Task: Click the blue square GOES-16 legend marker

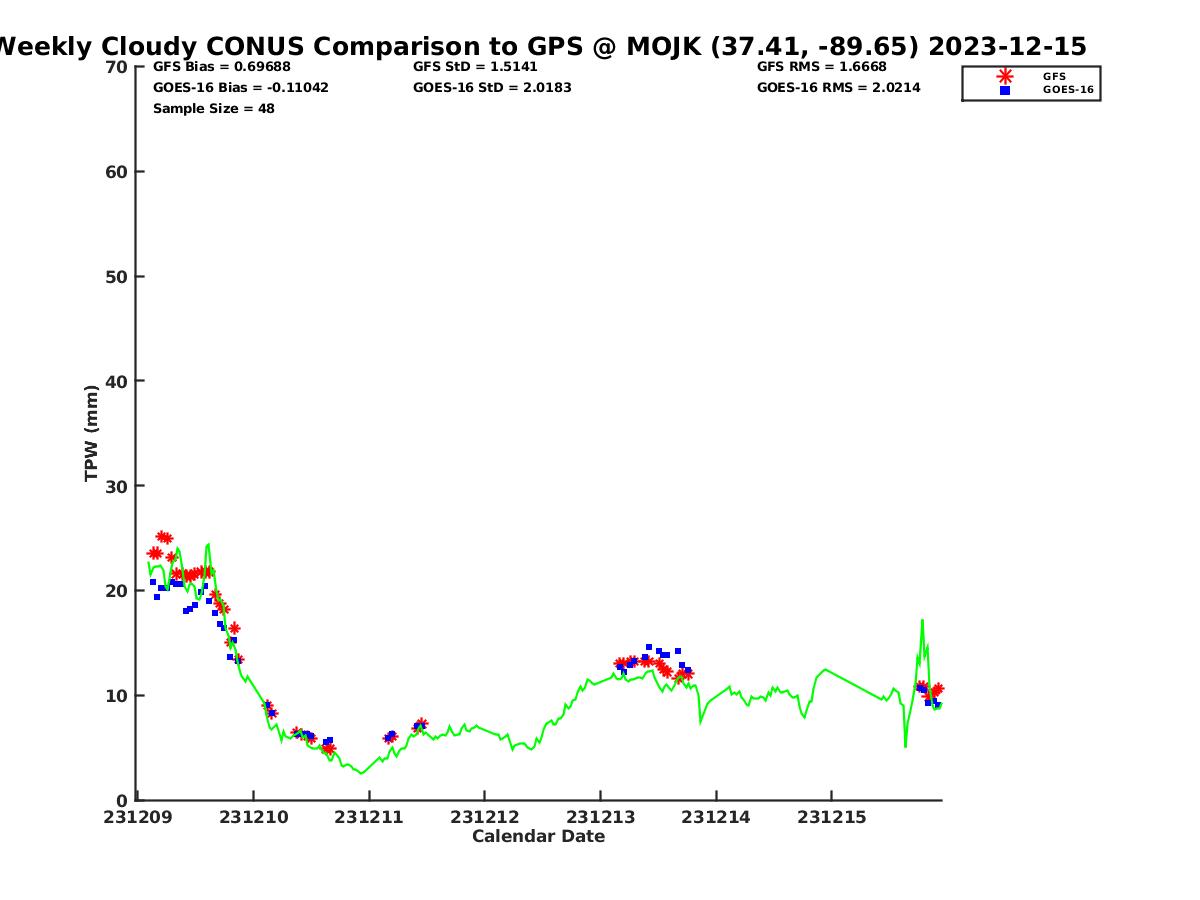Action: click(1004, 90)
